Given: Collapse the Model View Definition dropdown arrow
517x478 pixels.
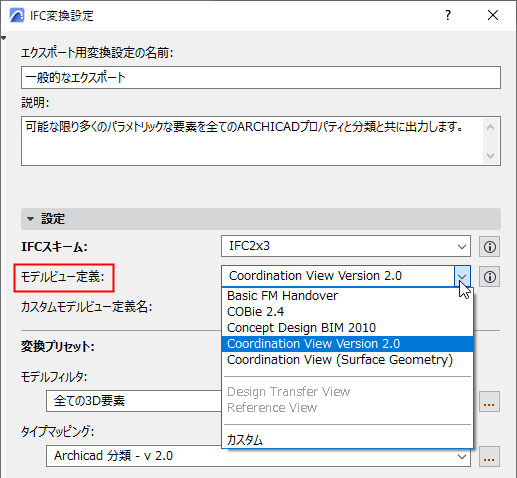Looking at the screenshot, I should [462, 276].
